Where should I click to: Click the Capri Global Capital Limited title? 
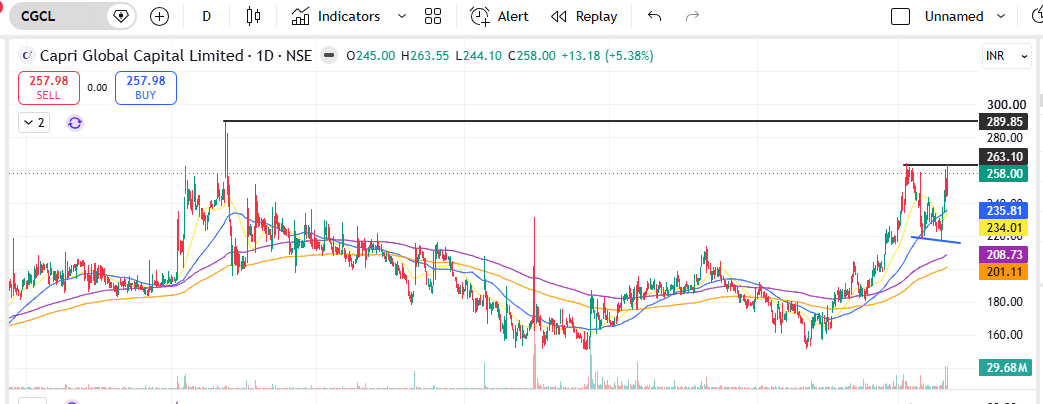(x=142, y=56)
